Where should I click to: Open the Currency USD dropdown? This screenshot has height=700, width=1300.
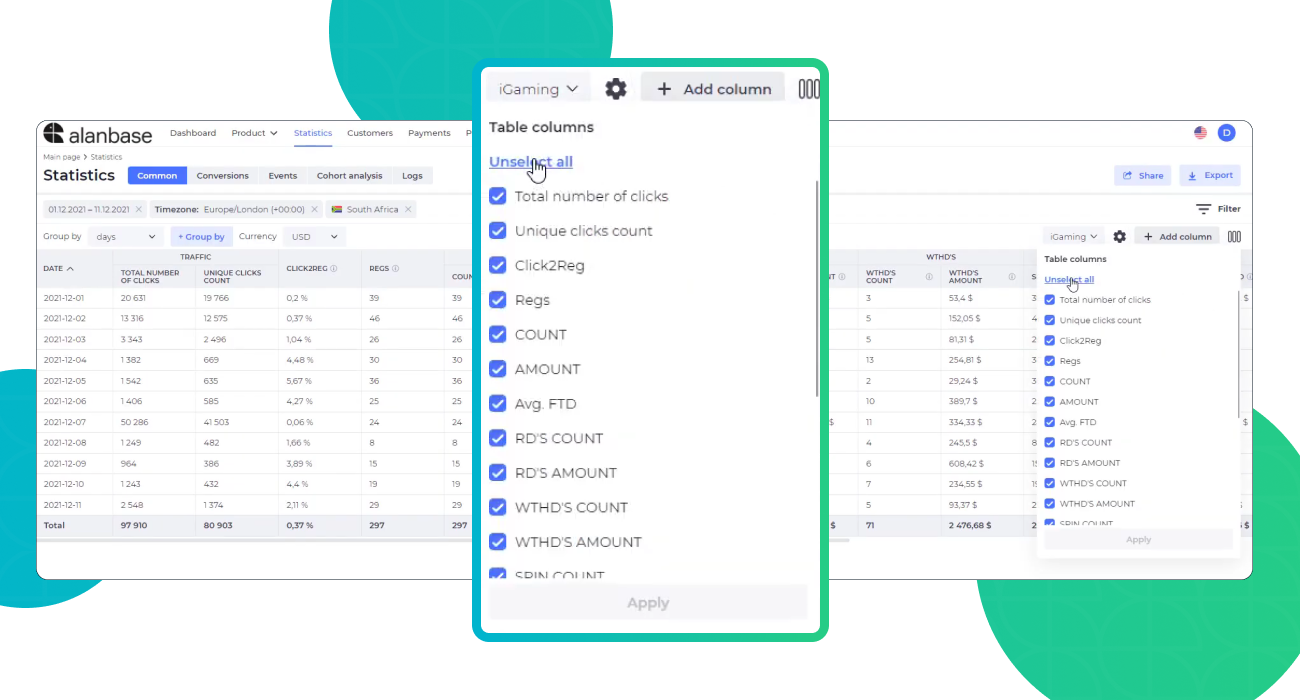314,237
